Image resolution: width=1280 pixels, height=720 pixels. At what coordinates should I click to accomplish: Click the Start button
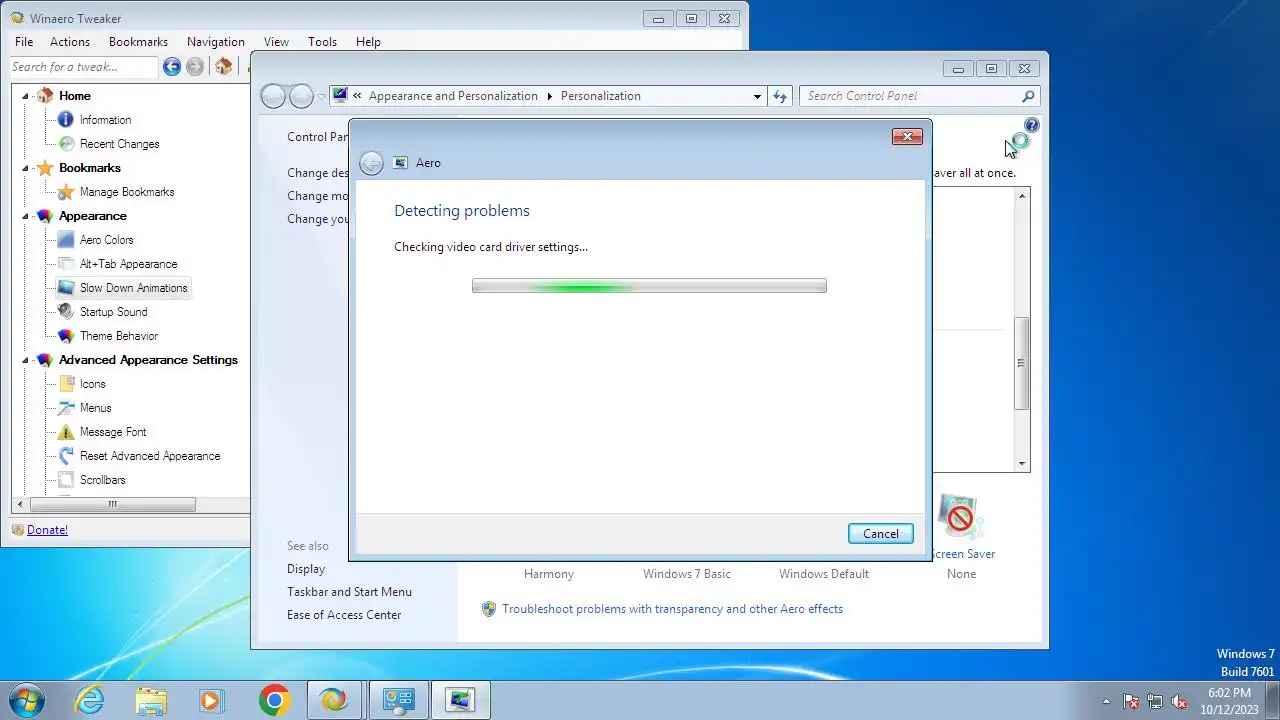(x=26, y=700)
